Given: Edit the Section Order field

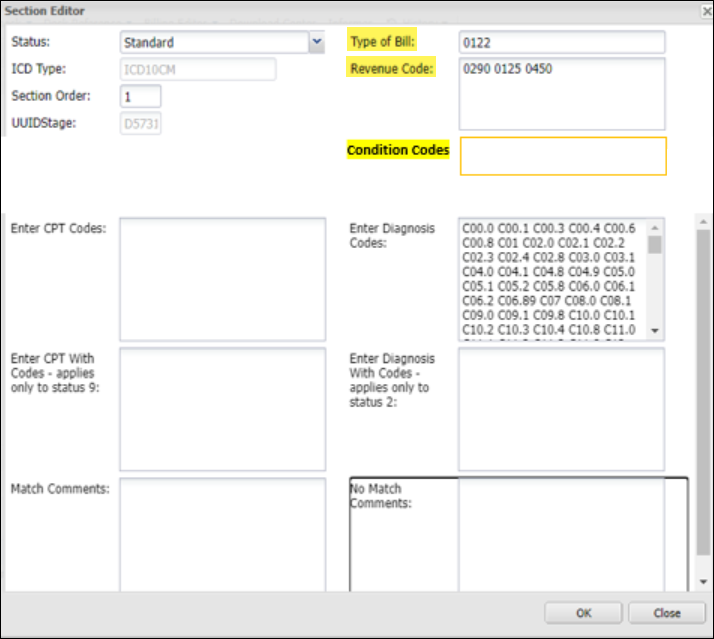Looking at the screenshot, I should [140, 97].
